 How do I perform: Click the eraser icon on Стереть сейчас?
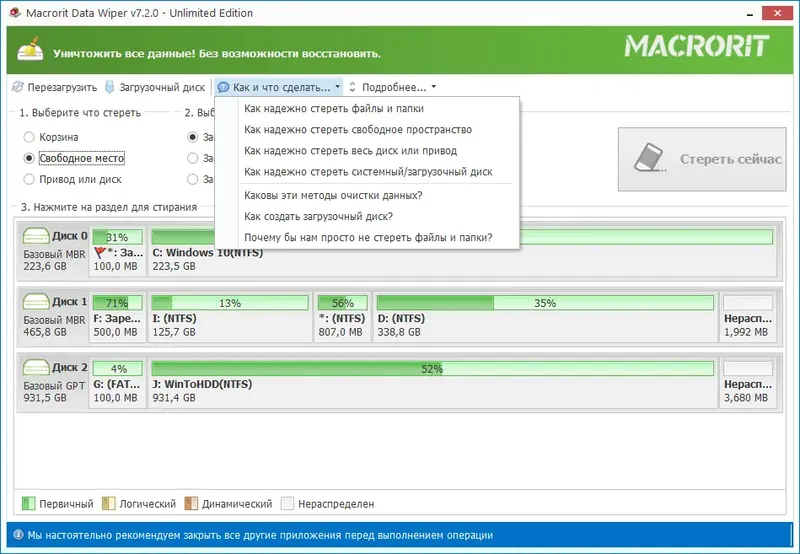click(x=649, y=158)
